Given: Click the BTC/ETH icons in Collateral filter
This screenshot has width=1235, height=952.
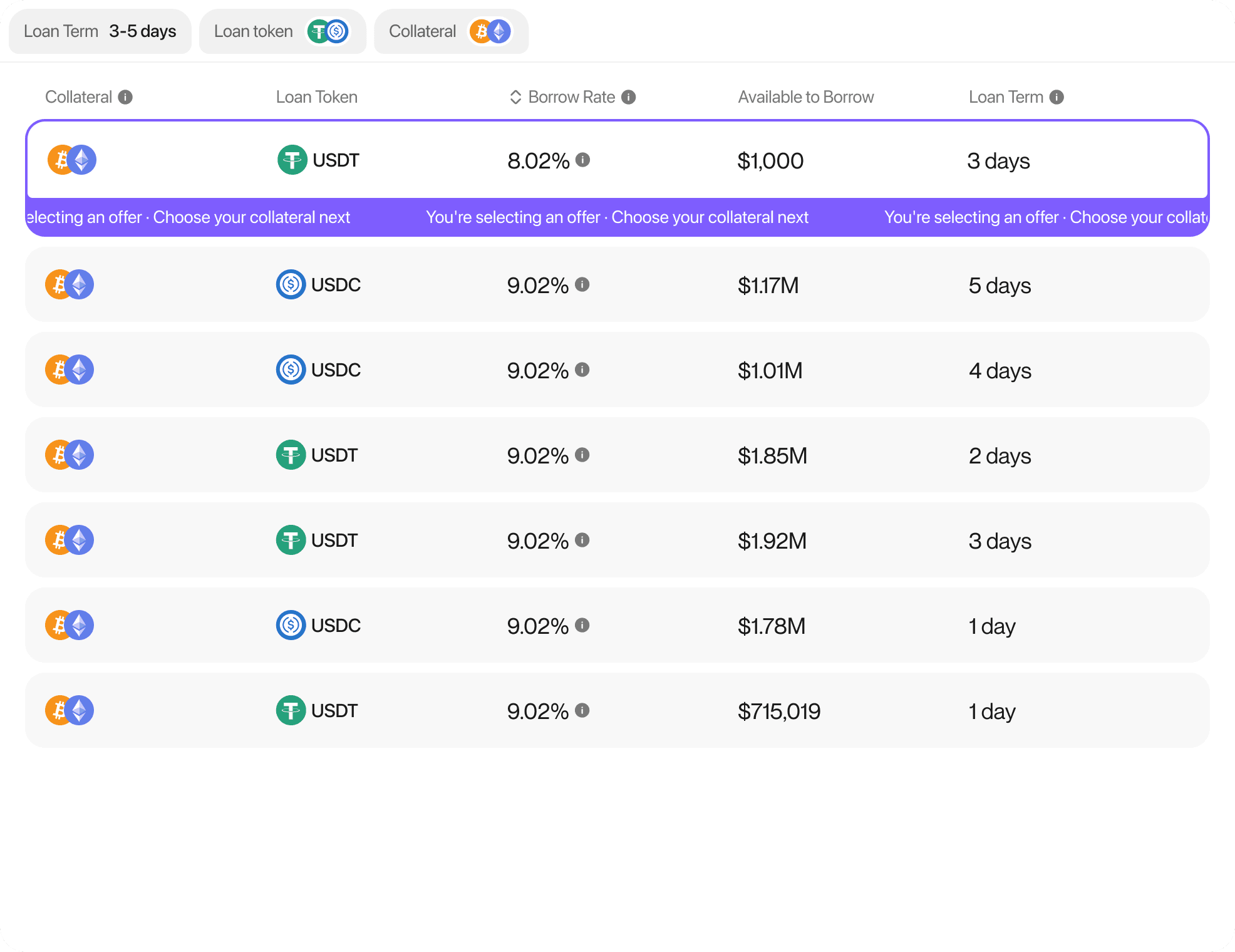Looking at the screenshot, I should (490, 31).
